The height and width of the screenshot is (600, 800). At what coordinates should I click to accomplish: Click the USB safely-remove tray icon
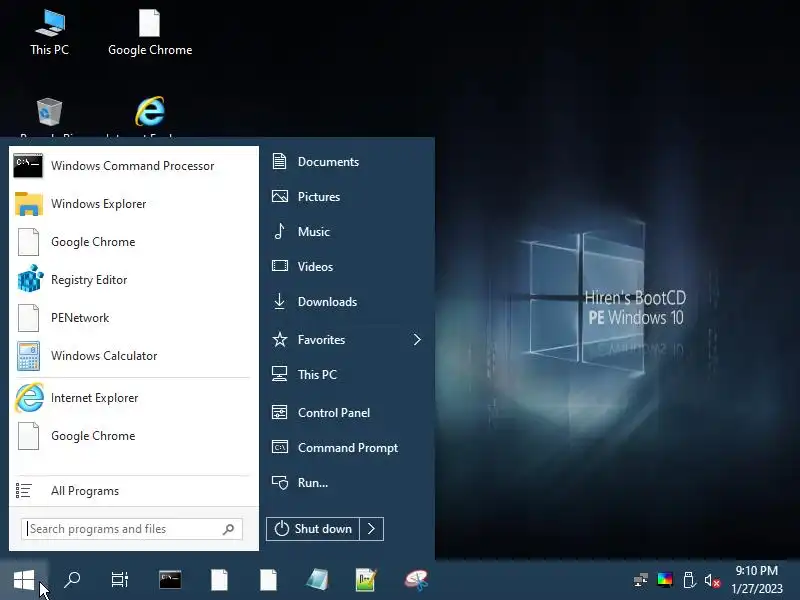689,580
